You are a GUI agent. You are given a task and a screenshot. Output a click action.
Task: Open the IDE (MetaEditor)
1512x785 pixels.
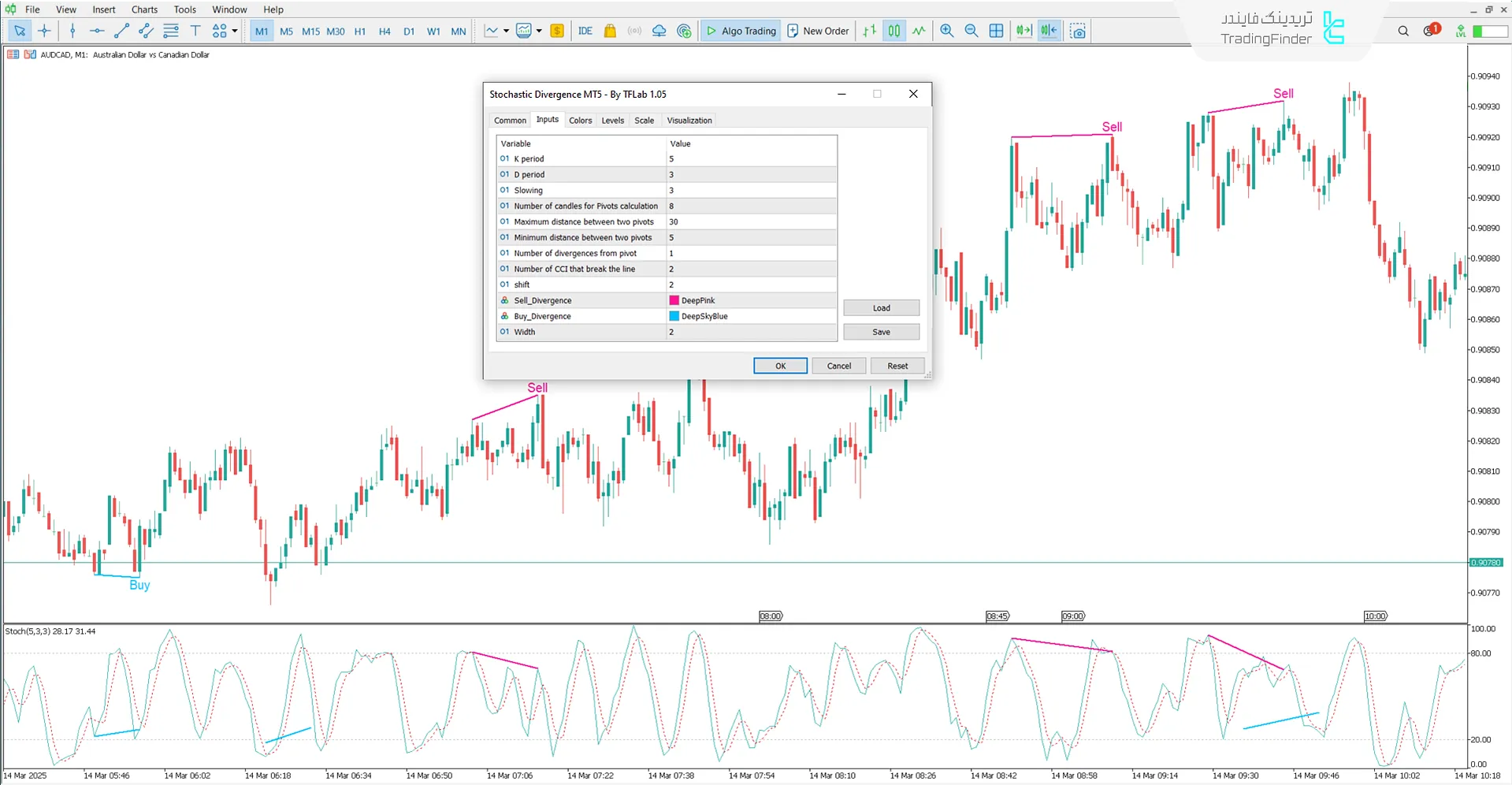tap(585, 31)
